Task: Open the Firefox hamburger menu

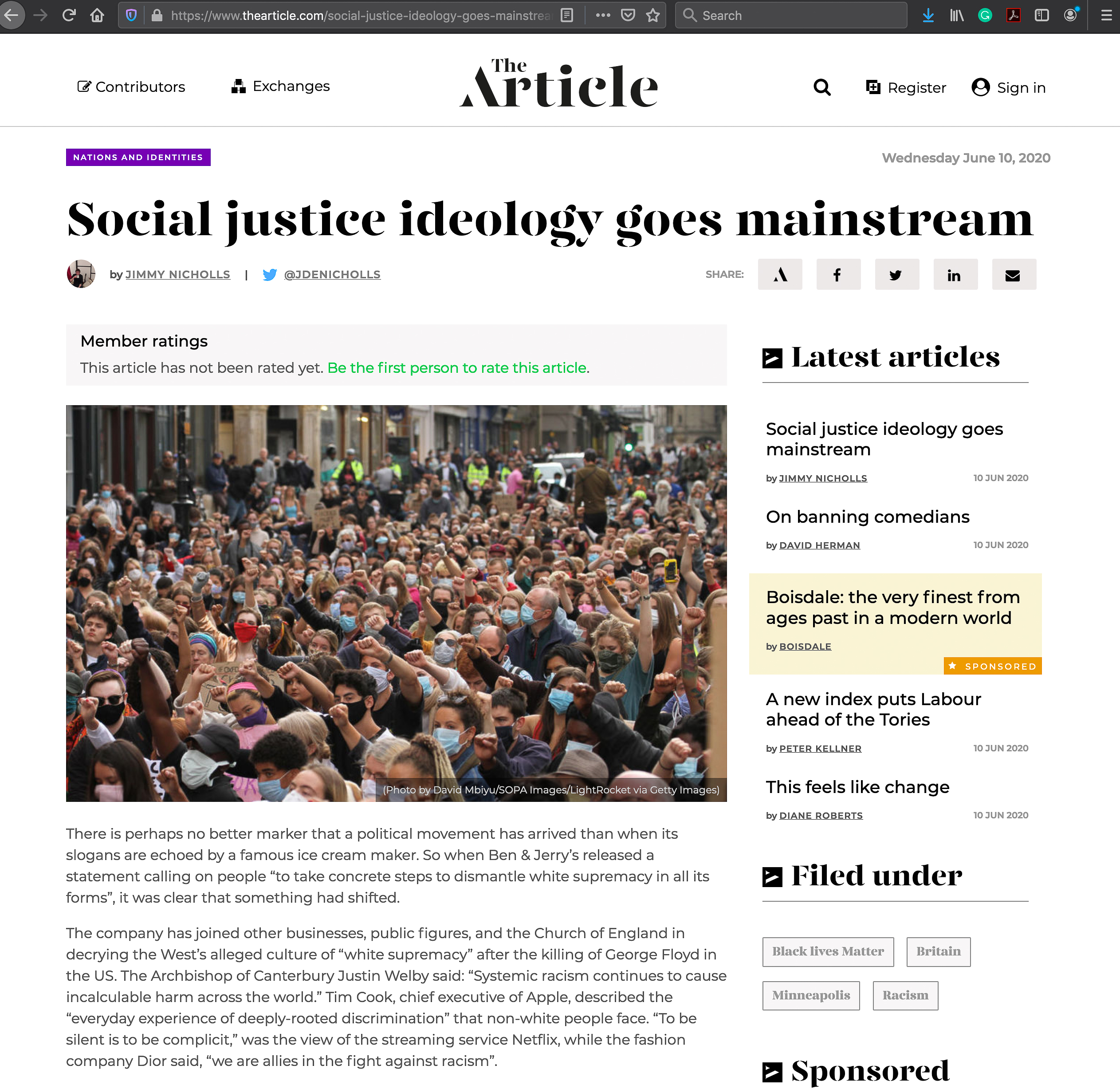Action: click(x=1106, y=16)
